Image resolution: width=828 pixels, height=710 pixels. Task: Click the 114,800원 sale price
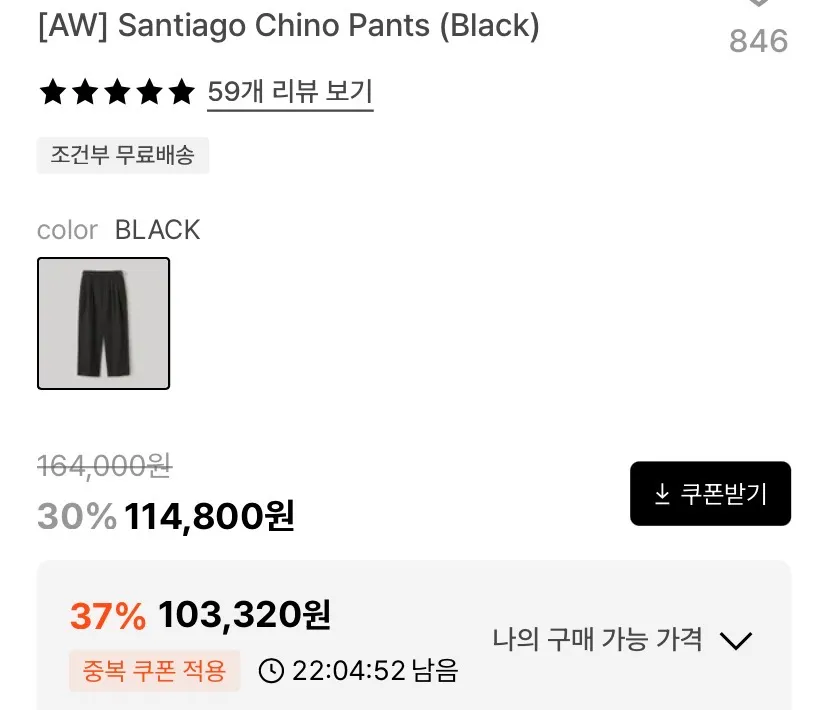209,516
